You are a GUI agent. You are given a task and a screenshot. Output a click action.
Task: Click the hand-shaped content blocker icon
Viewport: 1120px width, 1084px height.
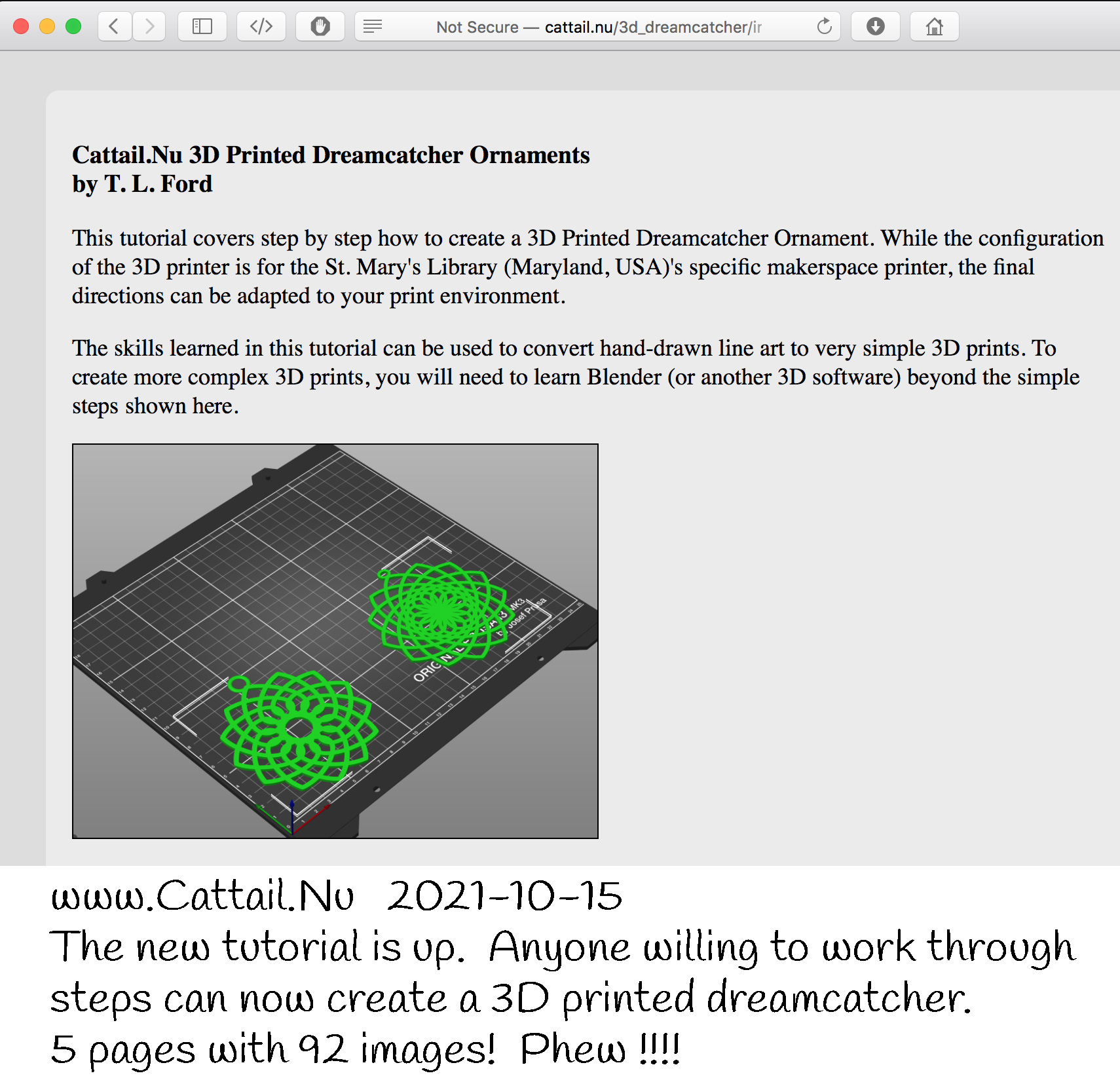pyautogui.click(x=320, y=26)
